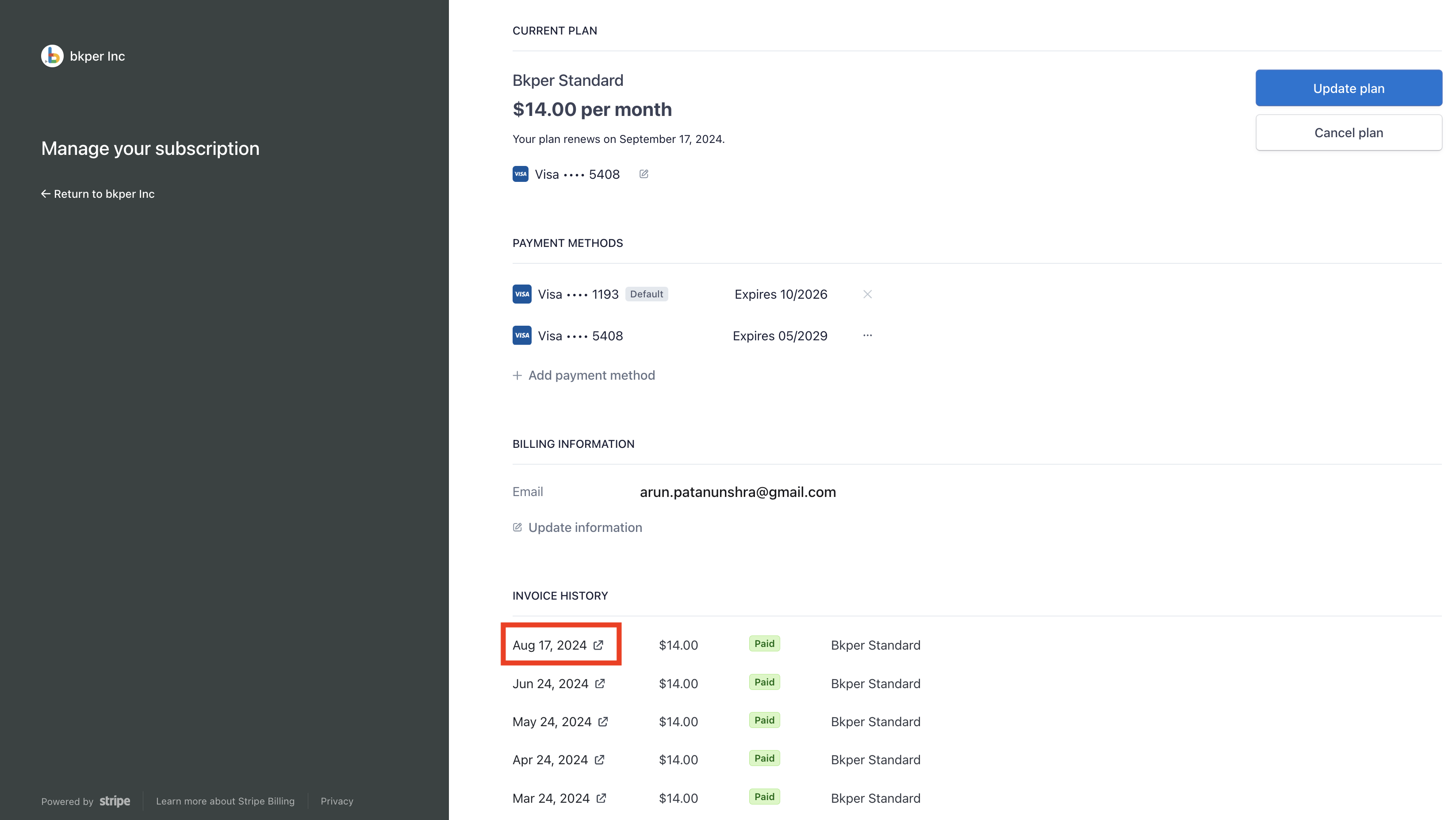Expand options for the default payment method

pyautogui.click(x=868, y=294)
